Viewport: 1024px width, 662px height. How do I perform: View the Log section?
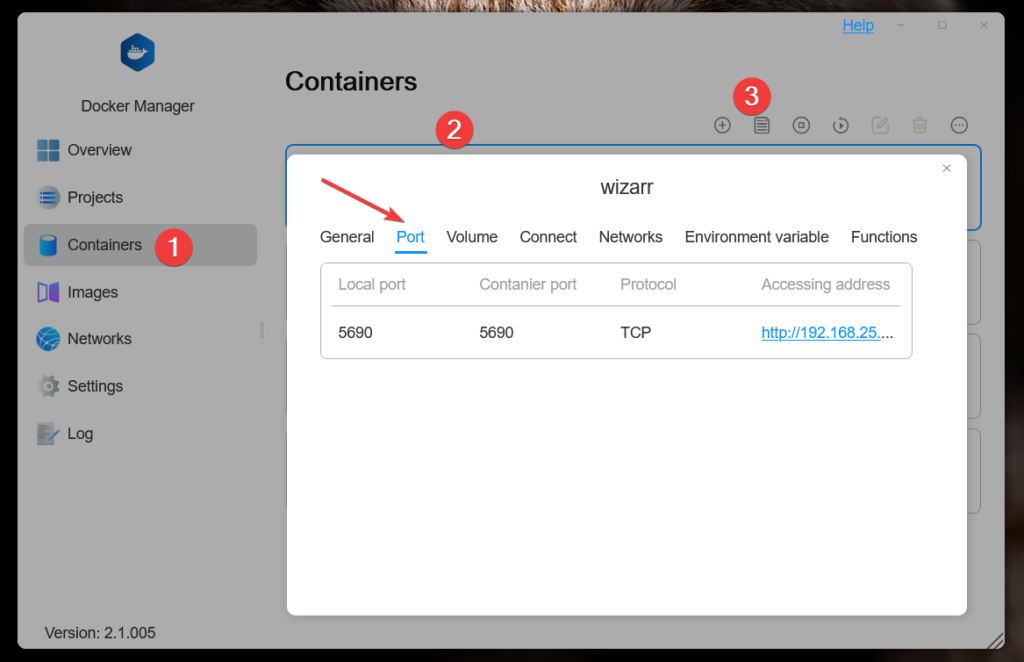click(80, 434)
